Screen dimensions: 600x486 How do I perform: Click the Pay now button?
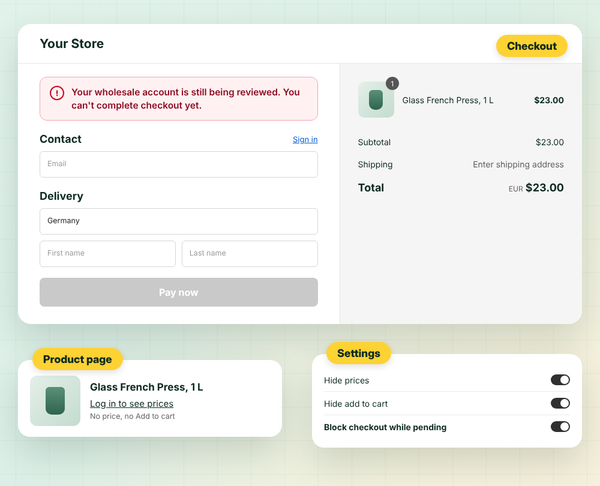point(179,292)
